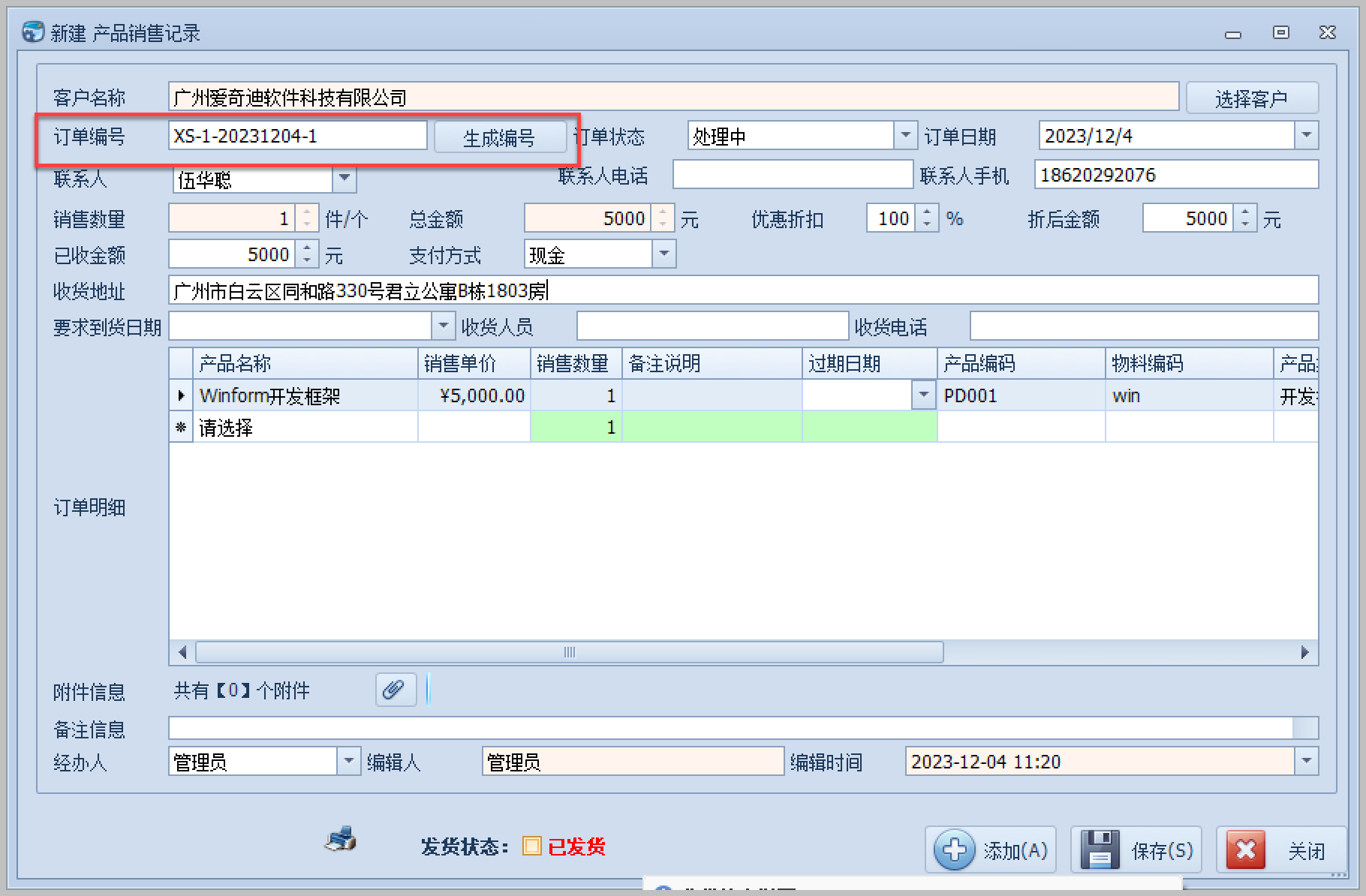Click the horizontal scrollbar thumb
1366x896 pixels.
570,652
